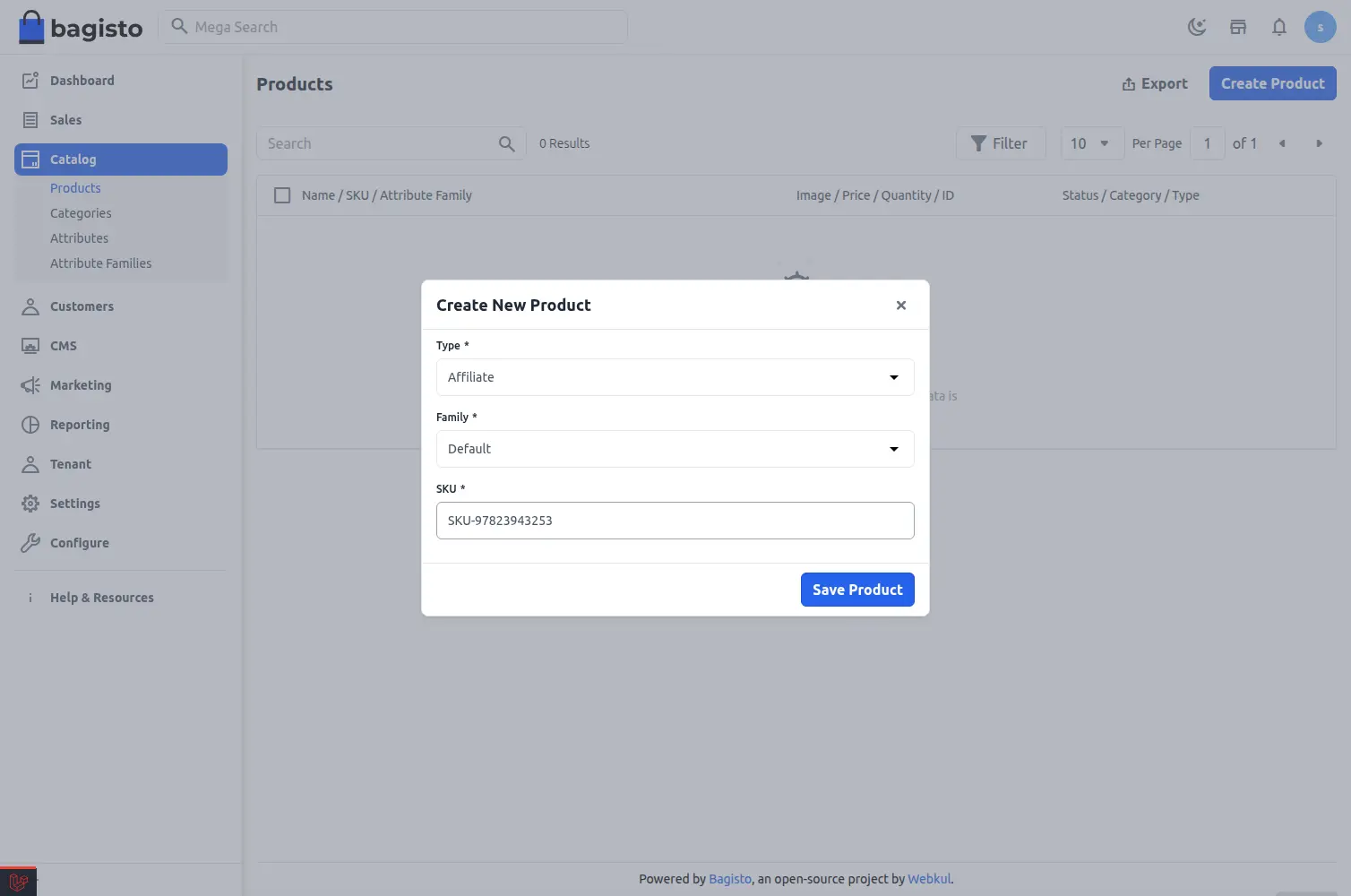Open the Attributes submenu link

pos(79,238)
